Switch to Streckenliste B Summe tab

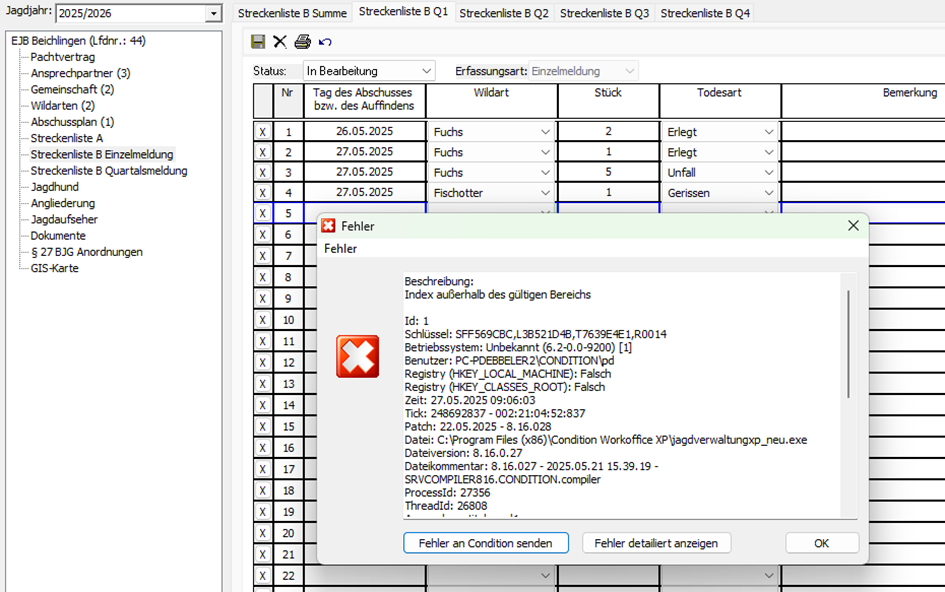pos(292,13)
